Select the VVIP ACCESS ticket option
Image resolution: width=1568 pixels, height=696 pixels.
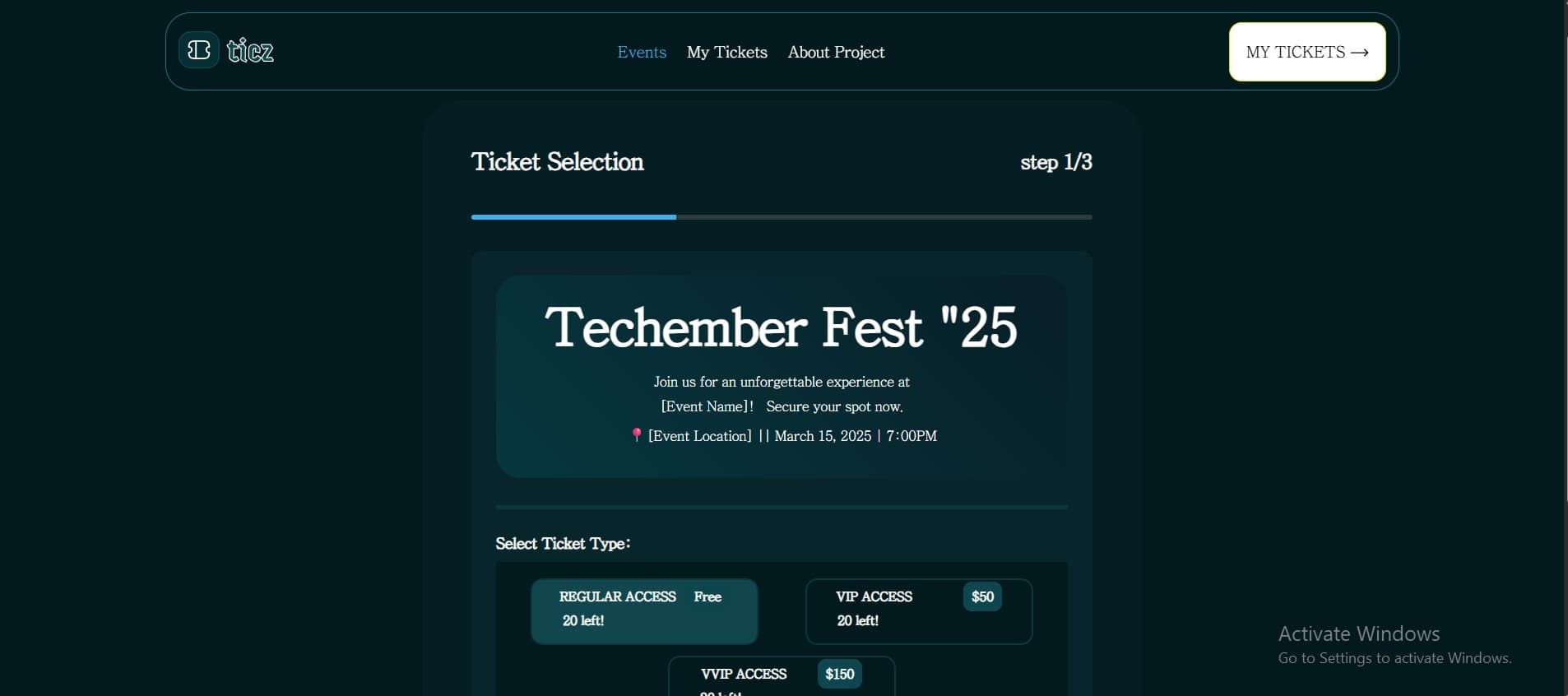[x=782, y=675]
